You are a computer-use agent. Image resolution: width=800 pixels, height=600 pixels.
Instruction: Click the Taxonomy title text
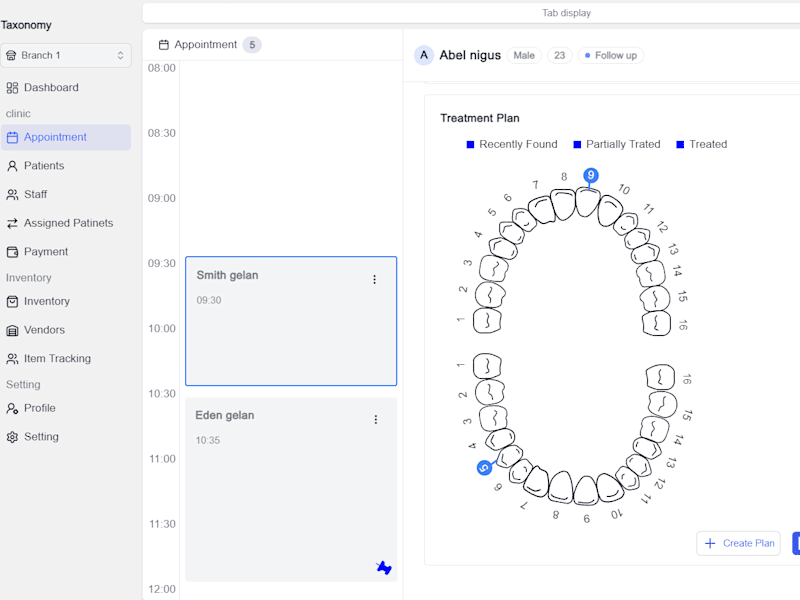26,25
